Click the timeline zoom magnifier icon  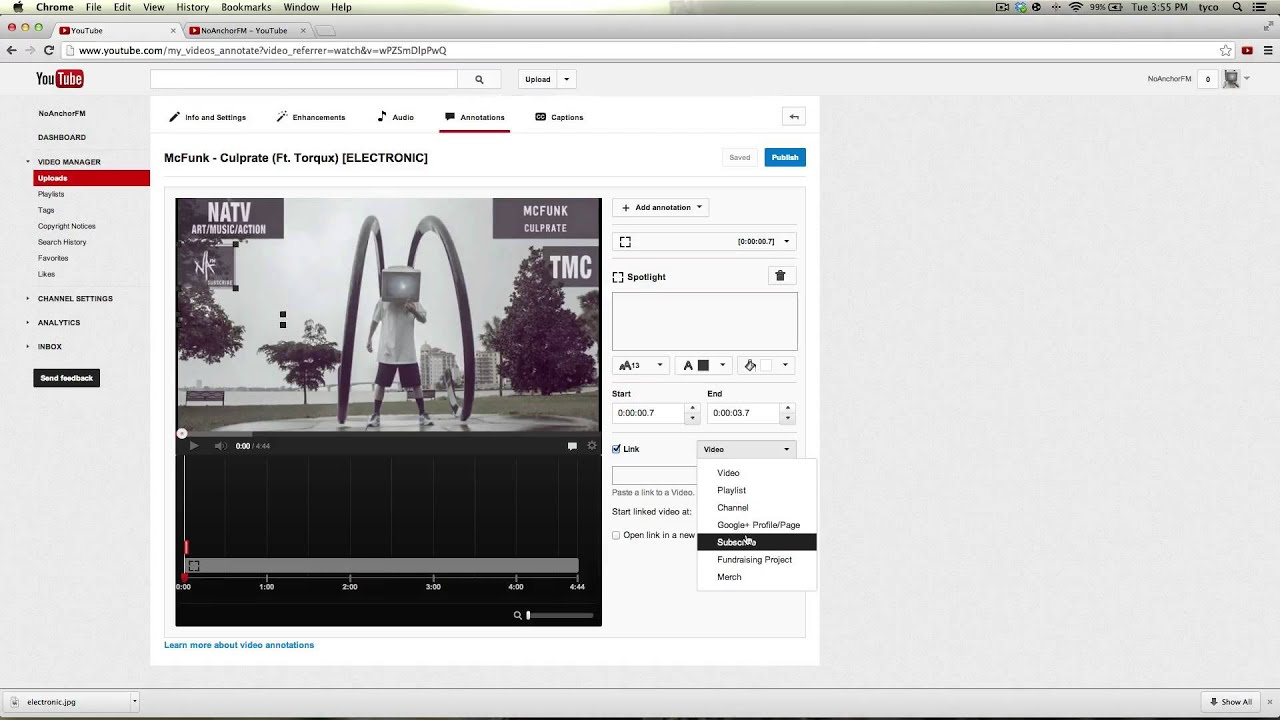[517, 615]
